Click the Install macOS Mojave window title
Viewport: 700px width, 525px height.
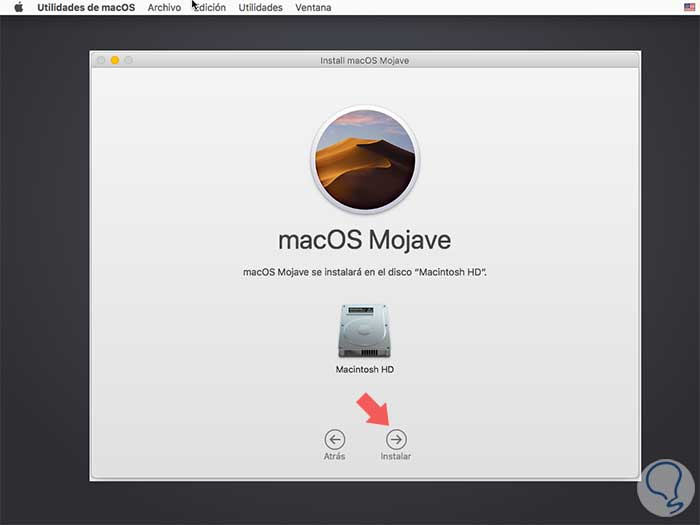click(364, 60)
